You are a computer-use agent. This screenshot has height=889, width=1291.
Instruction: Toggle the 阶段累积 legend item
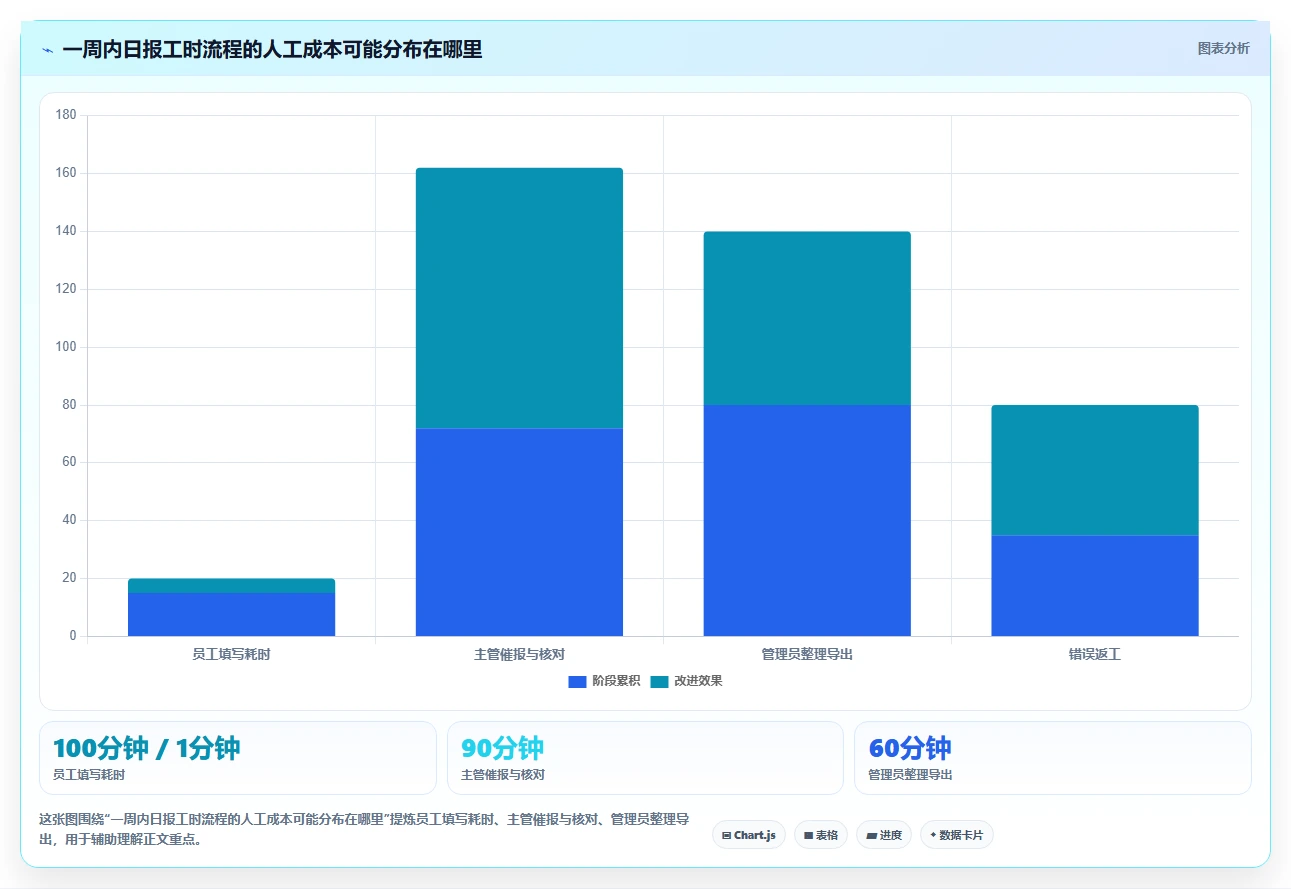[604, 681]
